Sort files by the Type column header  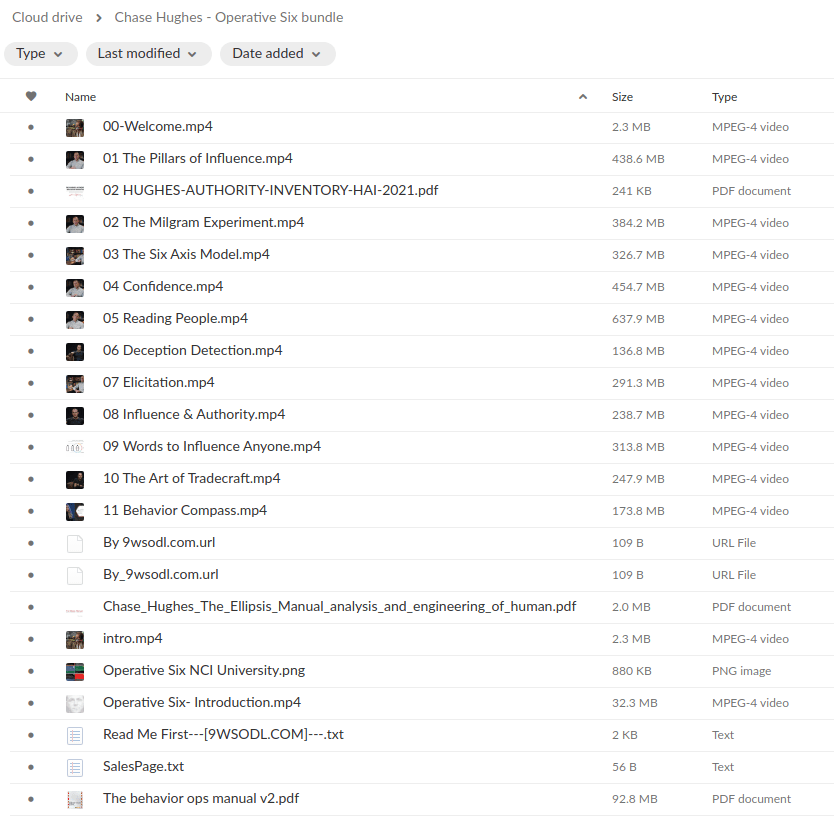point(724,97)
